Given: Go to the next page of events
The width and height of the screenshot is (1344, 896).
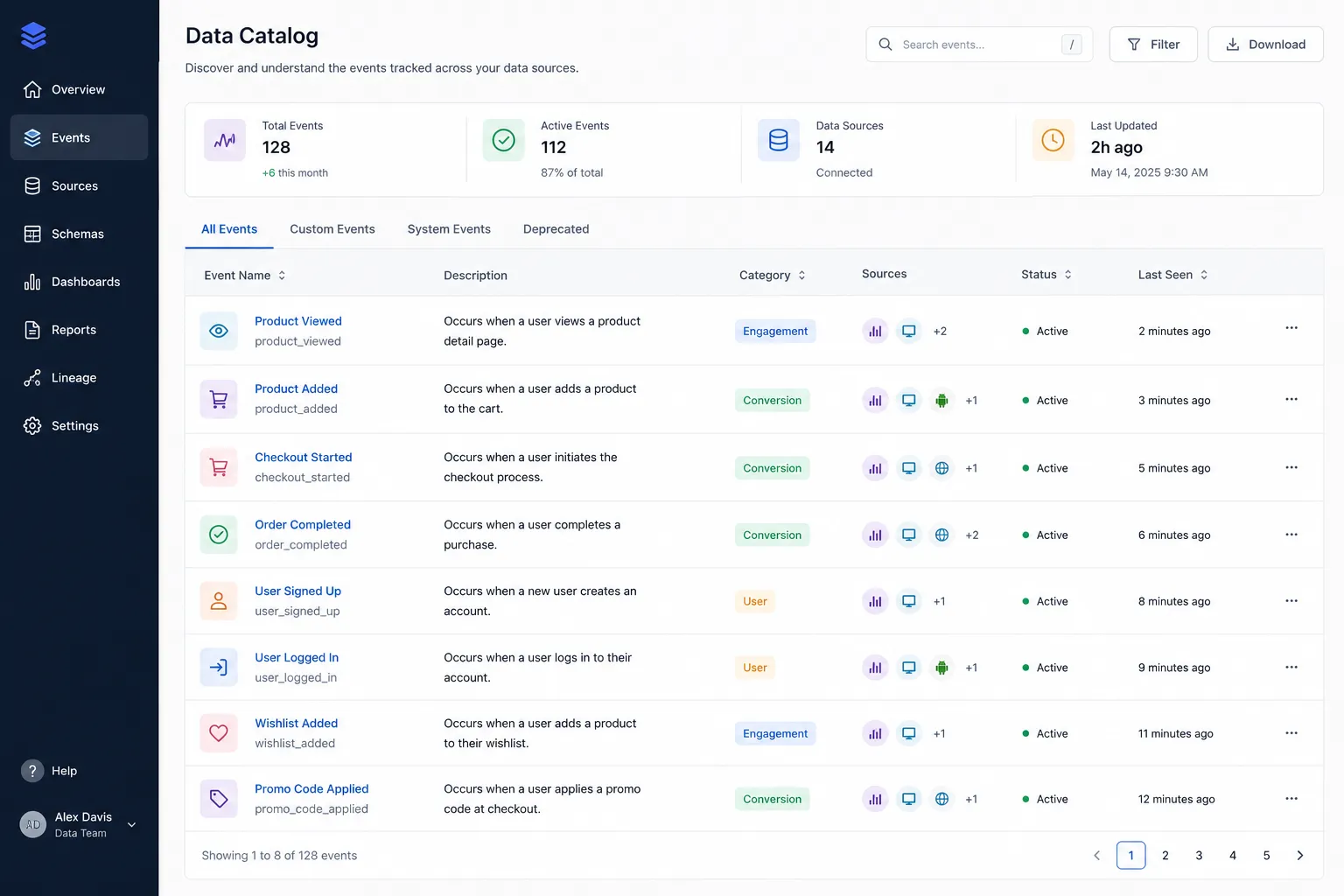Looking at the screenshot, I should point(1299,856).
